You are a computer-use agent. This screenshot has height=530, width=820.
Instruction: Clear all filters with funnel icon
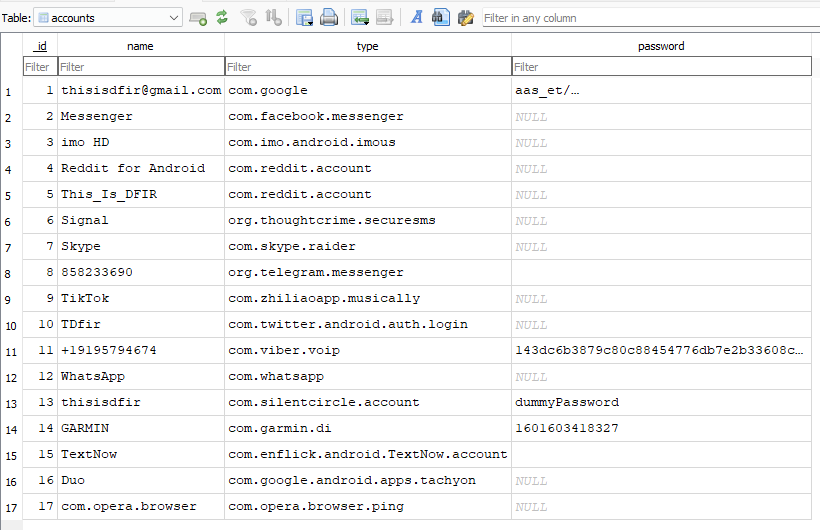(x=248, y=18)
